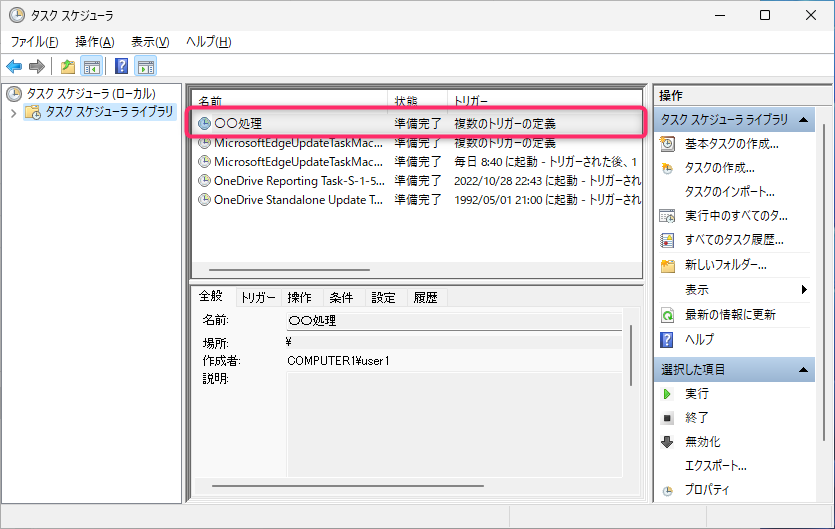Click the details pane horizontal scrollbar

point(348,486)
